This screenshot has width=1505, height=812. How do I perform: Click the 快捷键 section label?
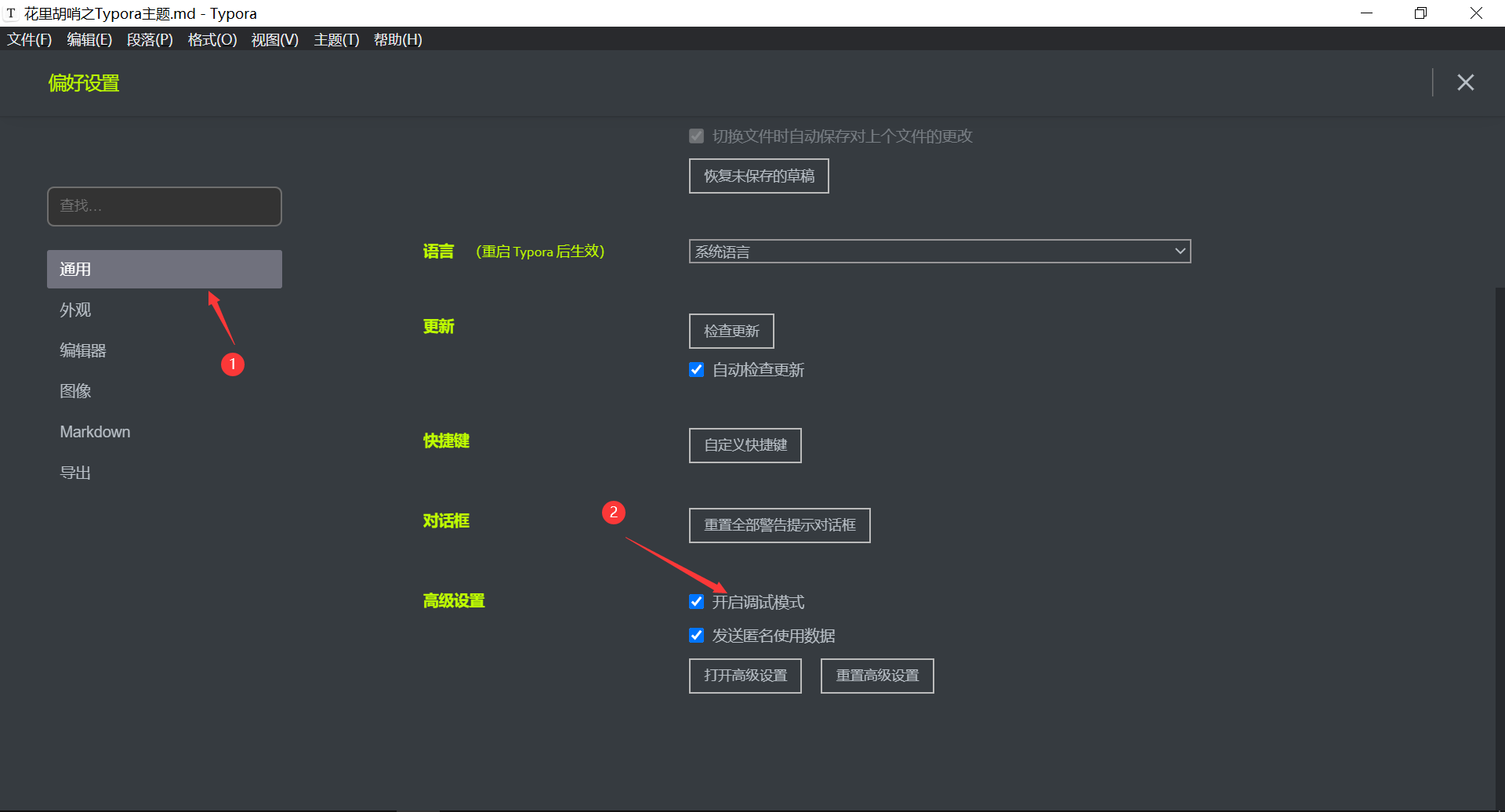coord(446,440)
